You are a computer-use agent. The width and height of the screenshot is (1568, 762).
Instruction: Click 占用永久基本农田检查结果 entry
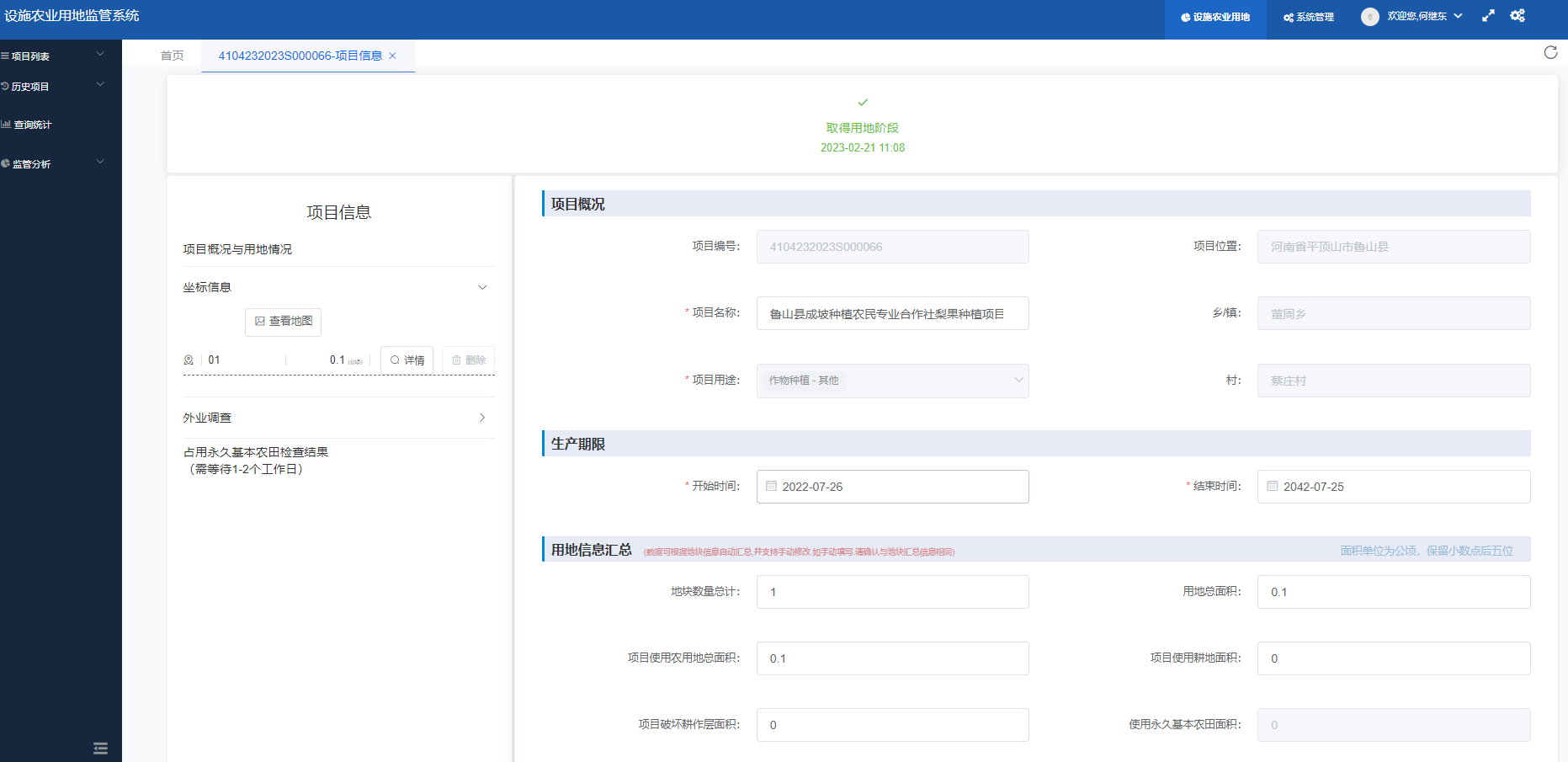click(x=256, y=461)
